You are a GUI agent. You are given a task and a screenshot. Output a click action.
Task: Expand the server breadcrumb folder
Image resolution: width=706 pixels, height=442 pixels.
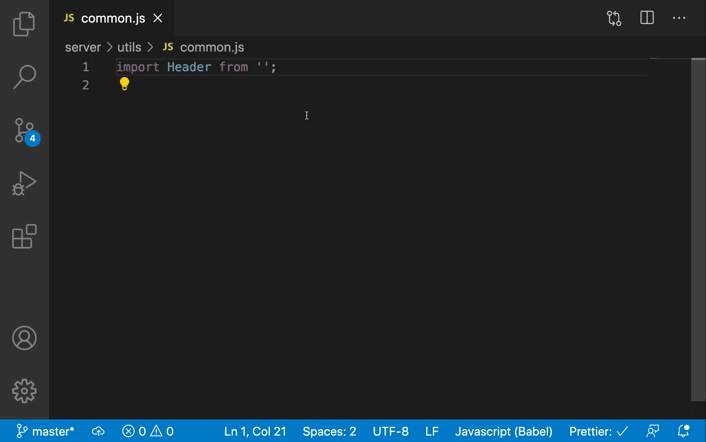83,47
